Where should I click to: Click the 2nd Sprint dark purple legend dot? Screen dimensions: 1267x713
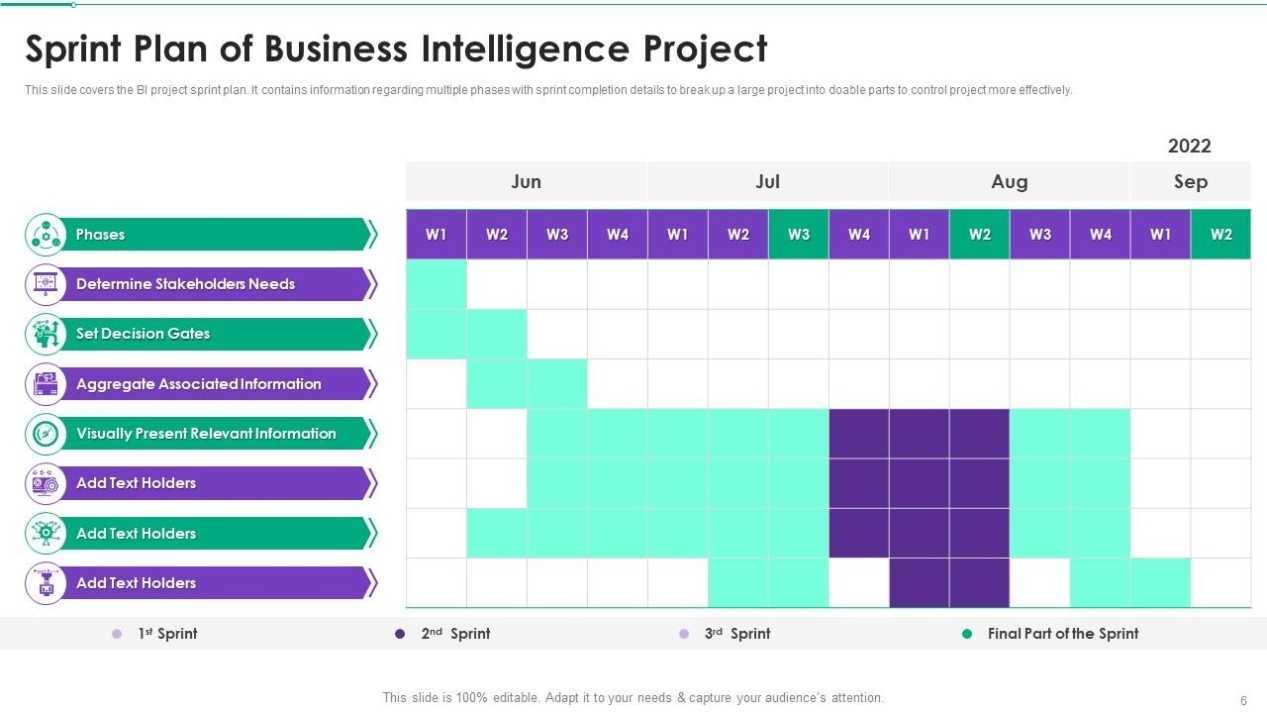[400, 634]
